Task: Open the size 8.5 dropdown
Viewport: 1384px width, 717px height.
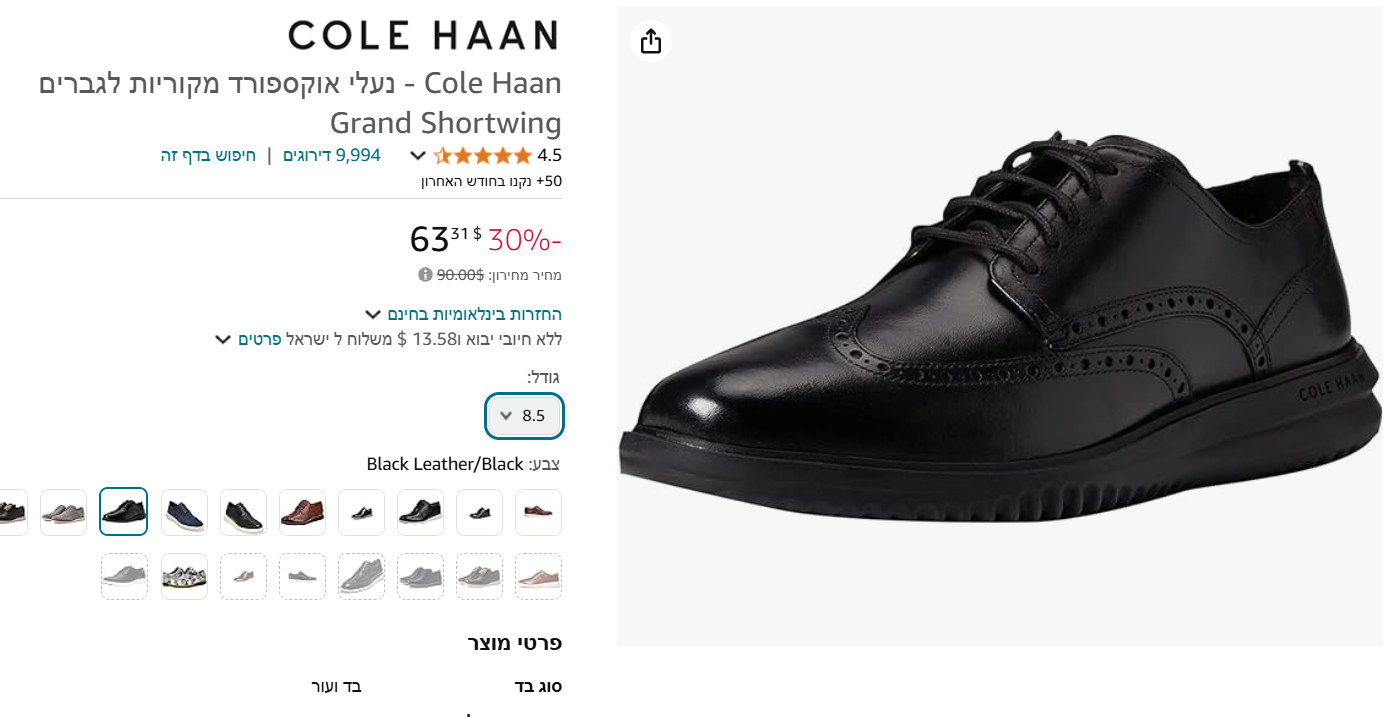Action: [524, 416]
